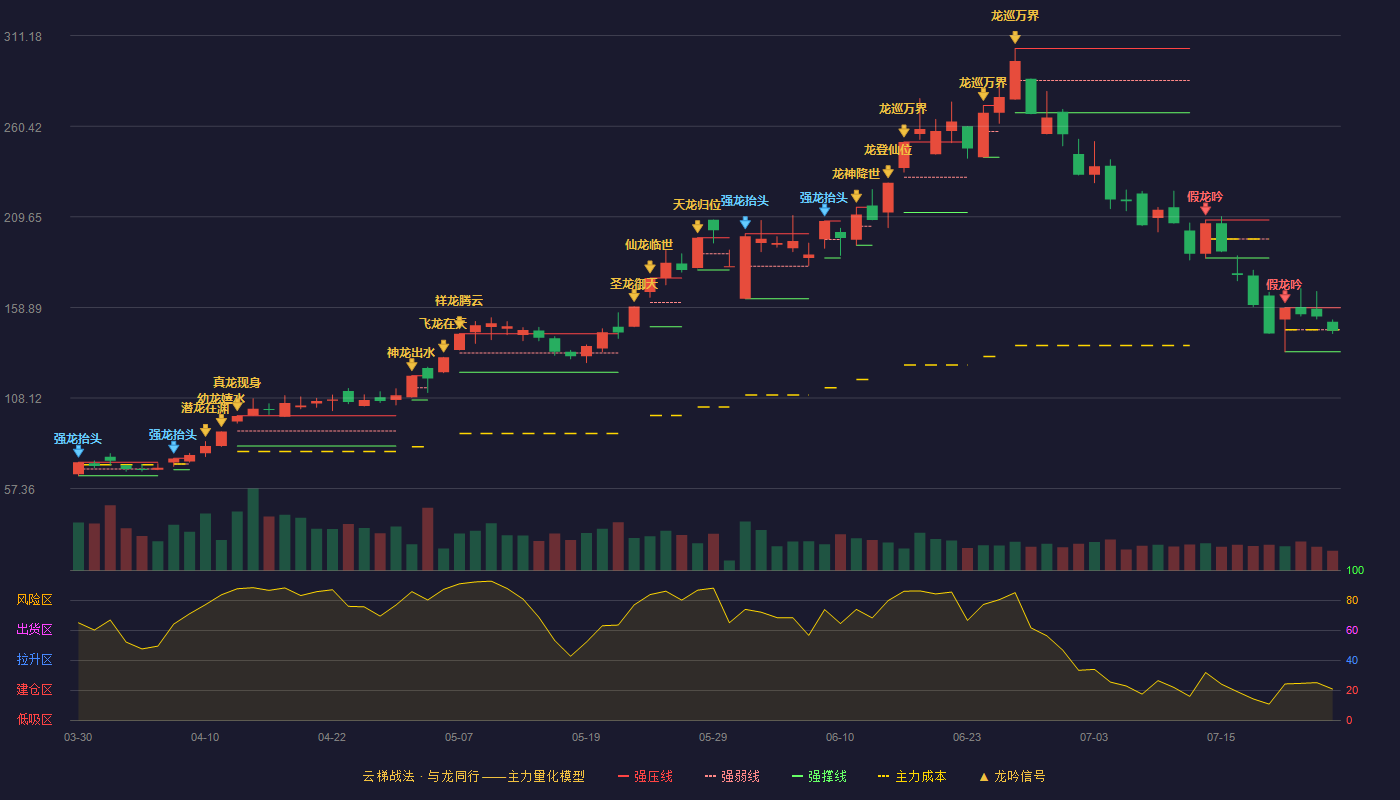1400x800 pixels.
Task: Click the 主力量化模型 legend label
Action: tap(546, 776)
